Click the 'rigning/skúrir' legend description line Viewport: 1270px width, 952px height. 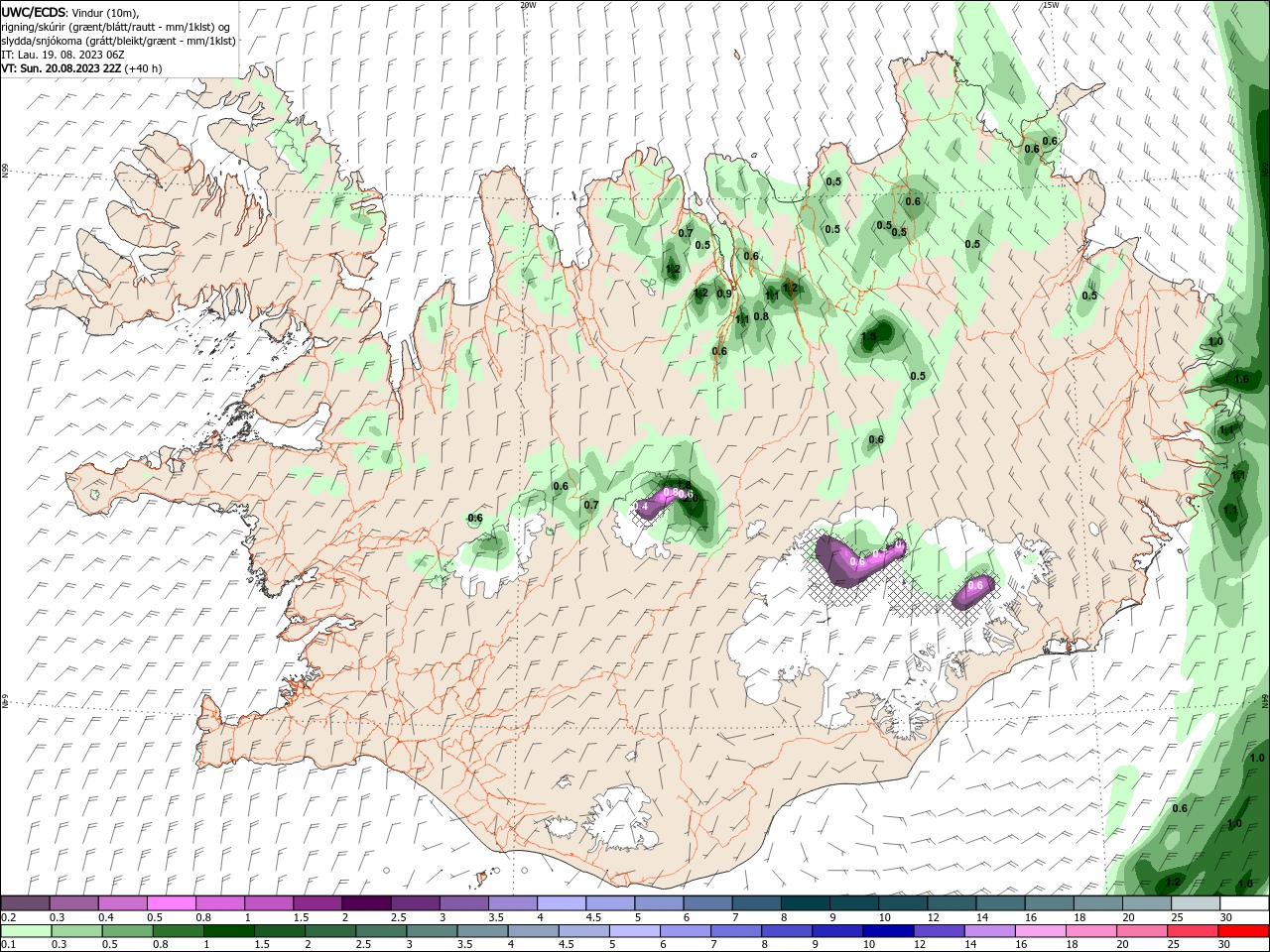coord(117,27)
